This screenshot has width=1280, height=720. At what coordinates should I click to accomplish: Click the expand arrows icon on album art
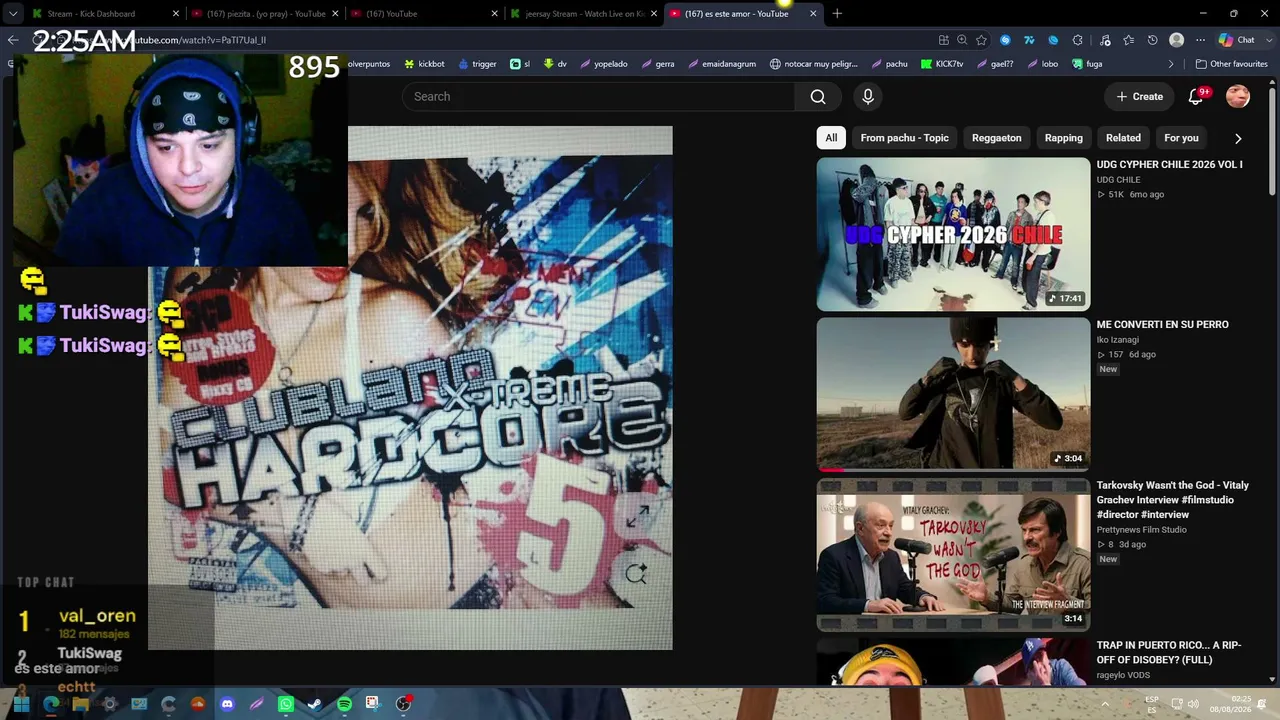coord(637,517)
